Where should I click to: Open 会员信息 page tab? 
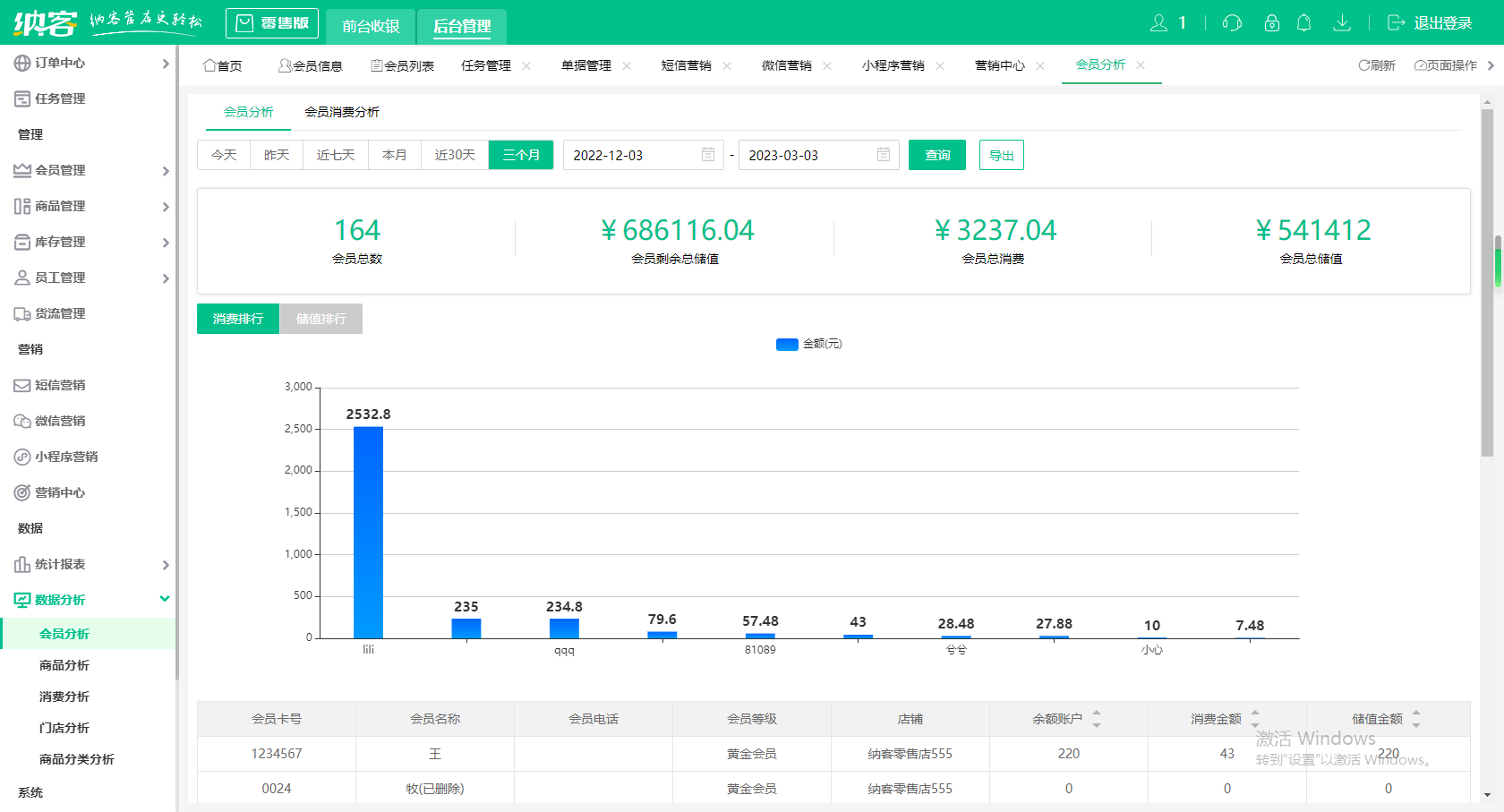pos(311,65)
